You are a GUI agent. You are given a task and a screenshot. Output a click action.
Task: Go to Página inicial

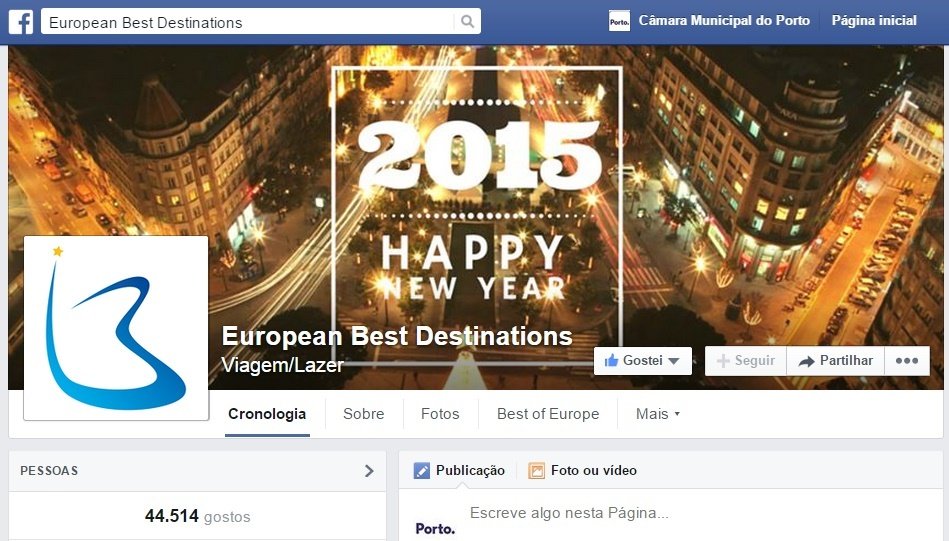(874, 21)
